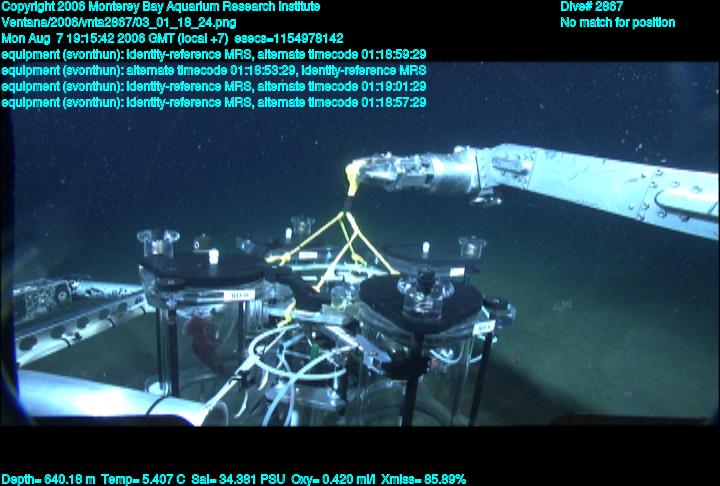This screenshot has width=720, height=486.
Task: Click the timestamp 'Mon Aug 7 19:15:42 2006 GMT'
Action: 89,39
